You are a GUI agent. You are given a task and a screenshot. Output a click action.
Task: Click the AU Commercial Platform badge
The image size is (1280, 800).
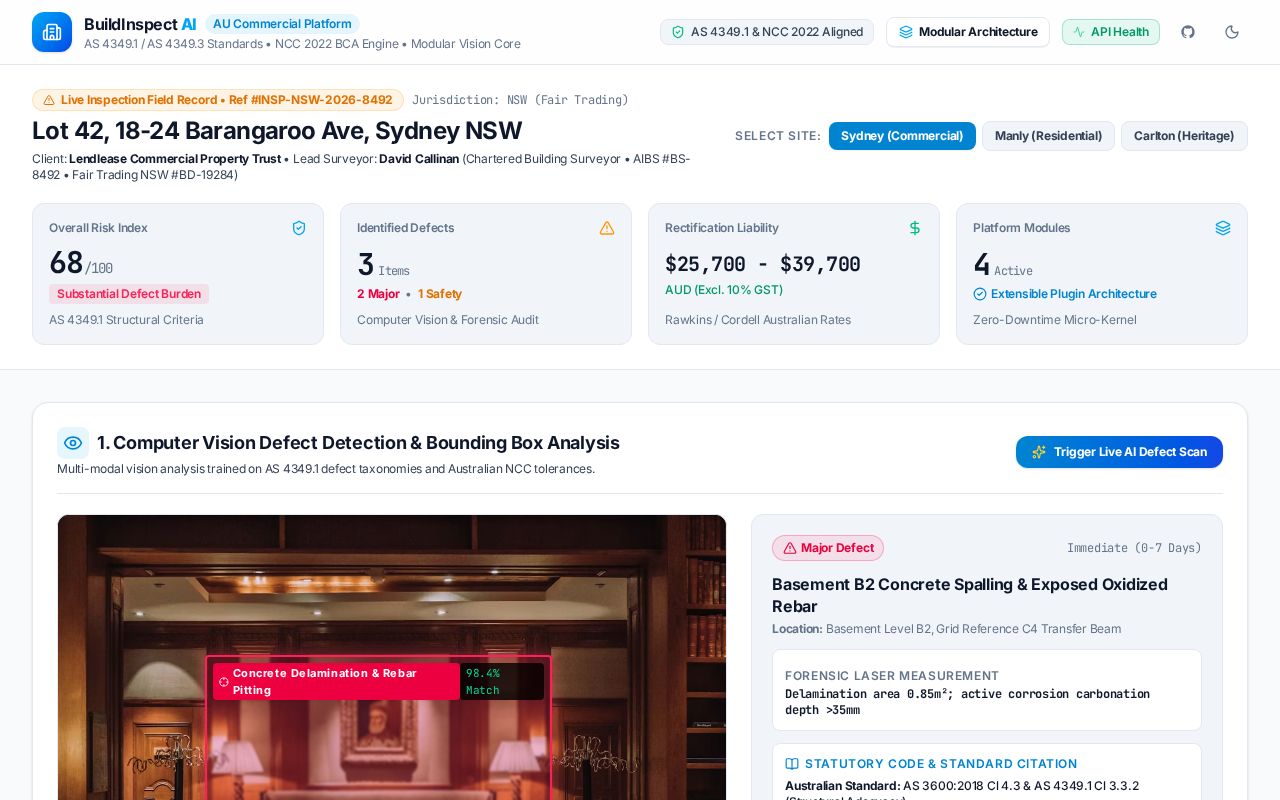pos(282,24)
